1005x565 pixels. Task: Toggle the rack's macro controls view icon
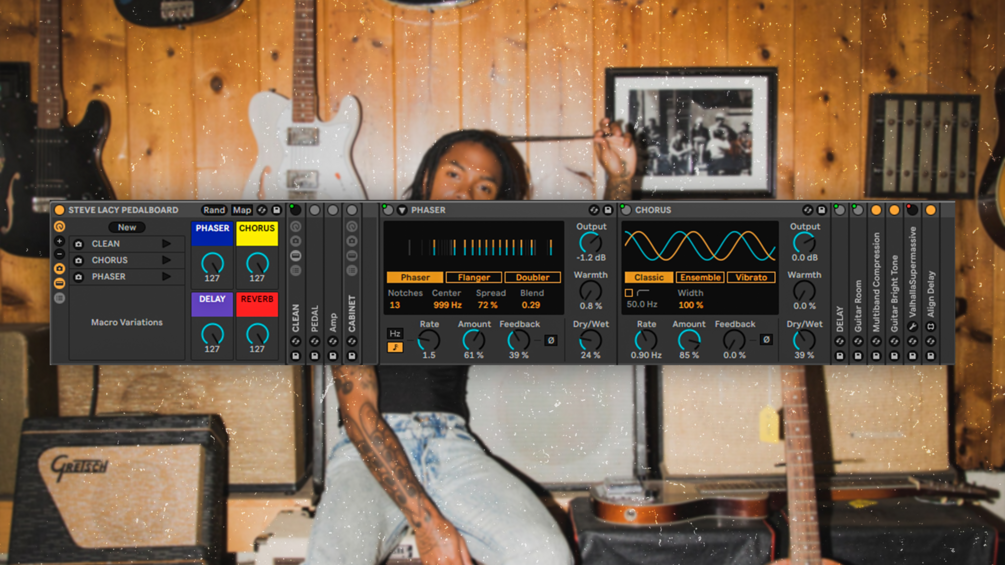pos(60,226)
